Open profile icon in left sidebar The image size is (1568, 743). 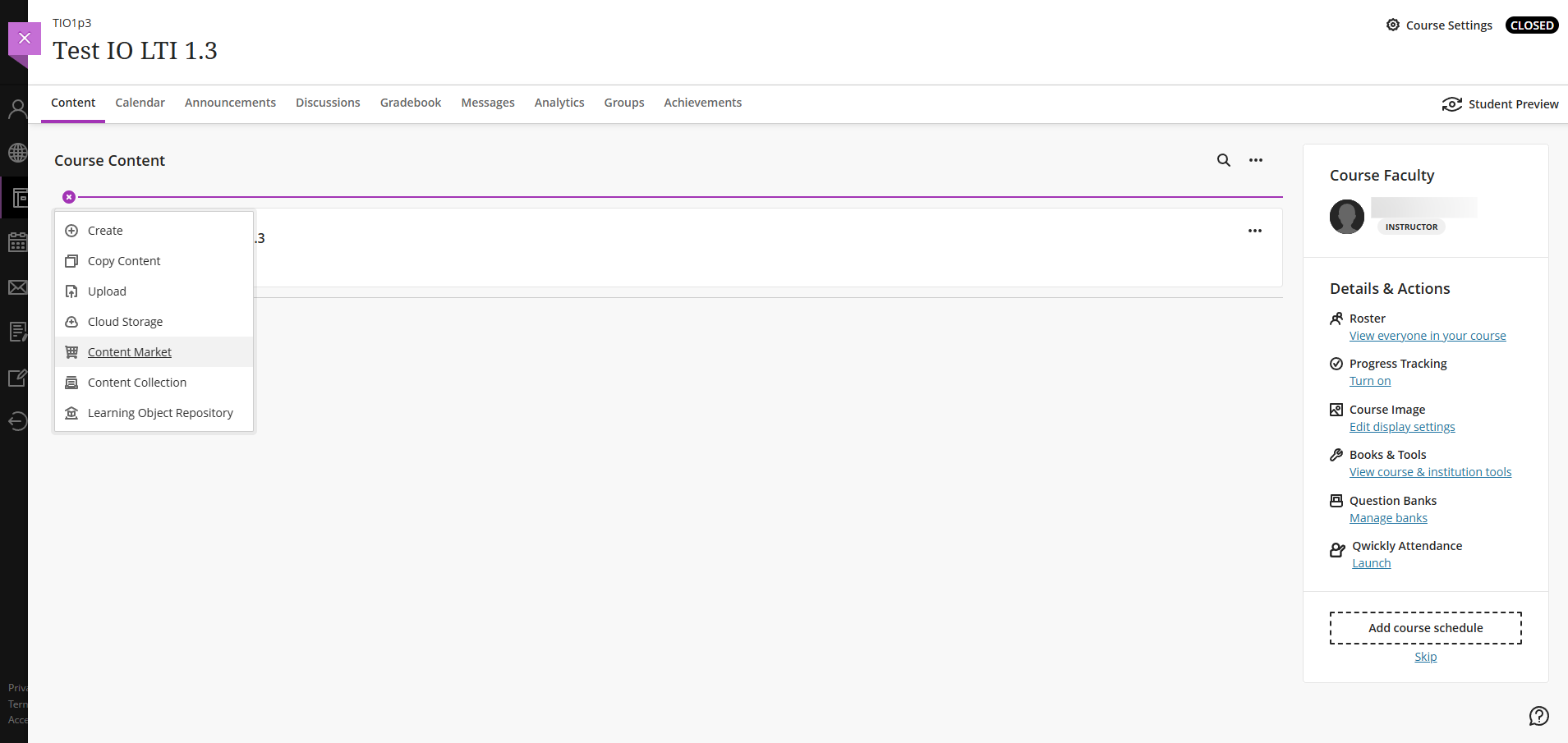pyautogui.click(x=17, y=108)
